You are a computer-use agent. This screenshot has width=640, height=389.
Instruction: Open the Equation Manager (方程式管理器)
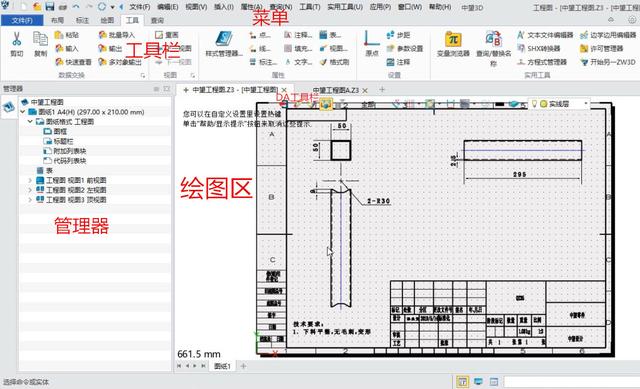pos(542,62)
